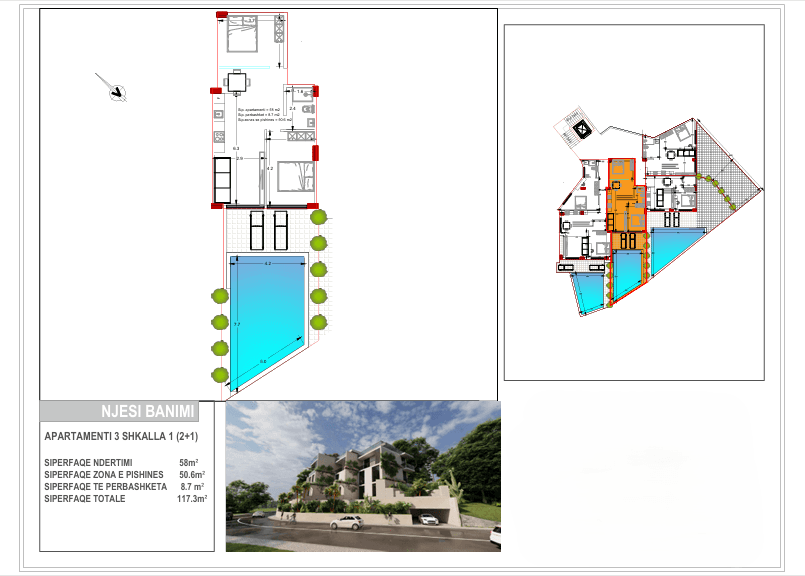The height and width of the screenshot is (576, 805).
Task: Select the dining table with four chairs
Action: [237, 83]
